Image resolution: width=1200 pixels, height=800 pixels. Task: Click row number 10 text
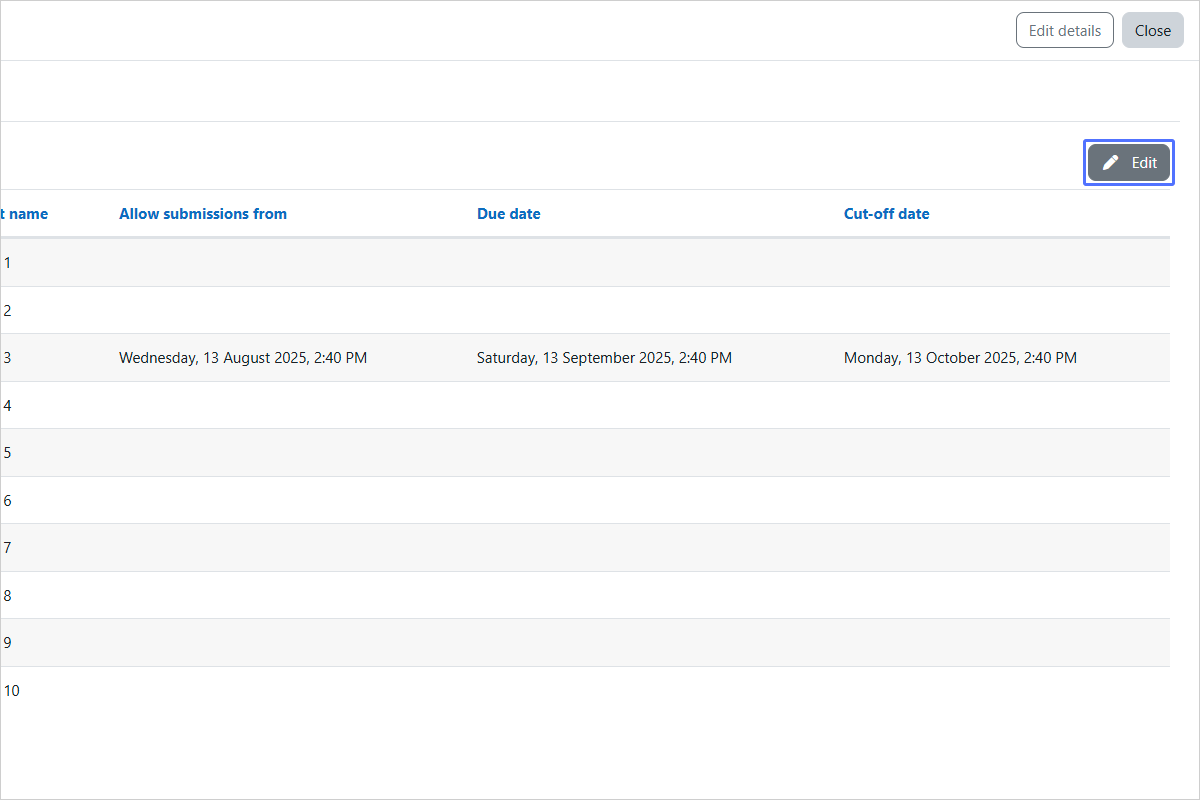[11, 691]
